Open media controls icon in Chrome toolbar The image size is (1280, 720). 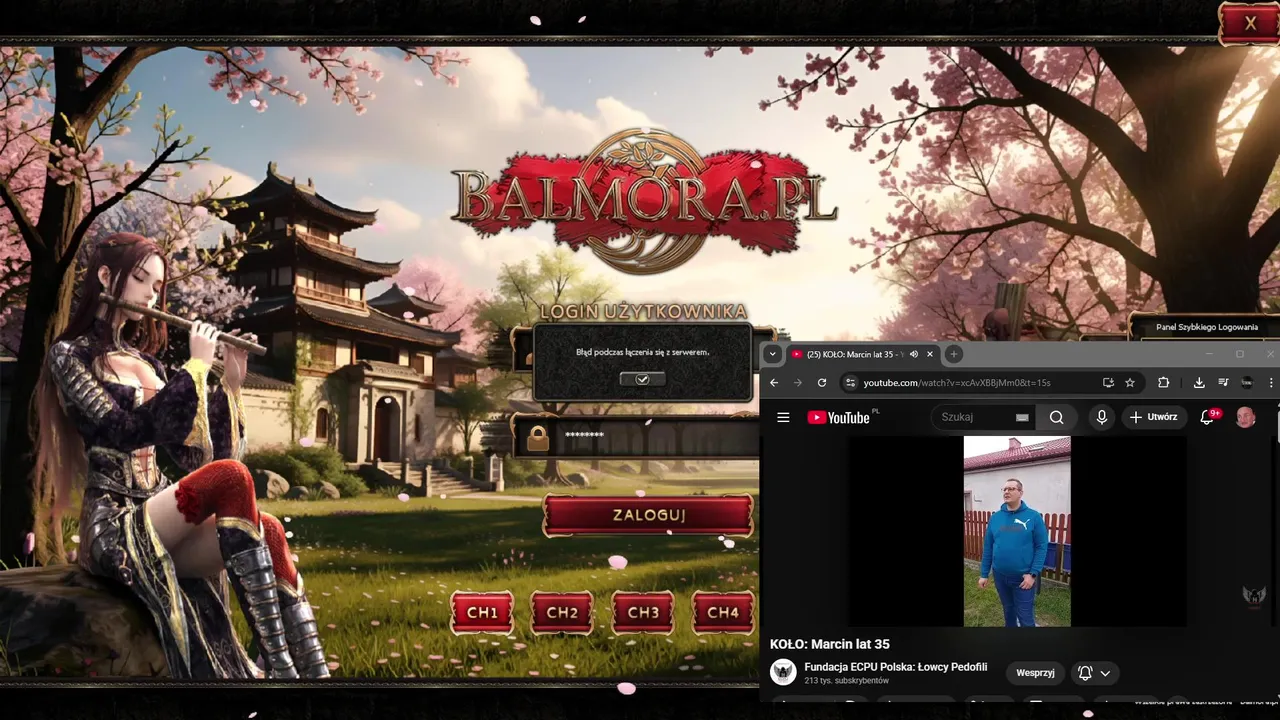[x=1223, y=382]
